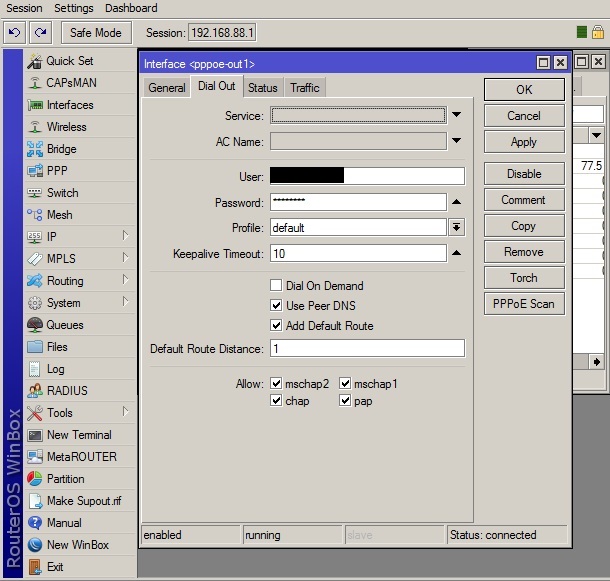Switch to the General tab
Viewport: 610px width, 581px height.
[167, 88]
